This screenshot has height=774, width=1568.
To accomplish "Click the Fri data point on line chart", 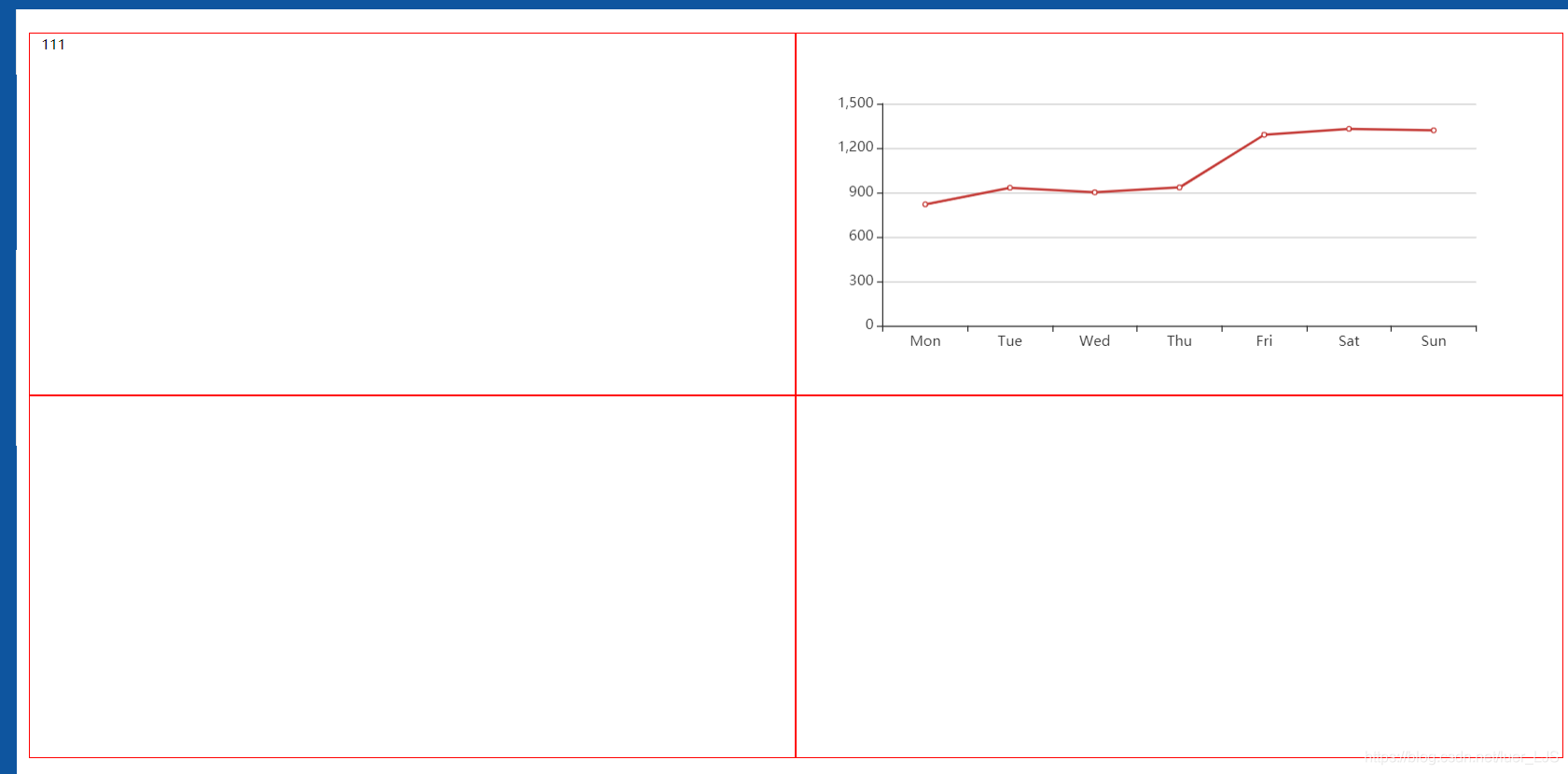I will click(x=1265, y=134).
